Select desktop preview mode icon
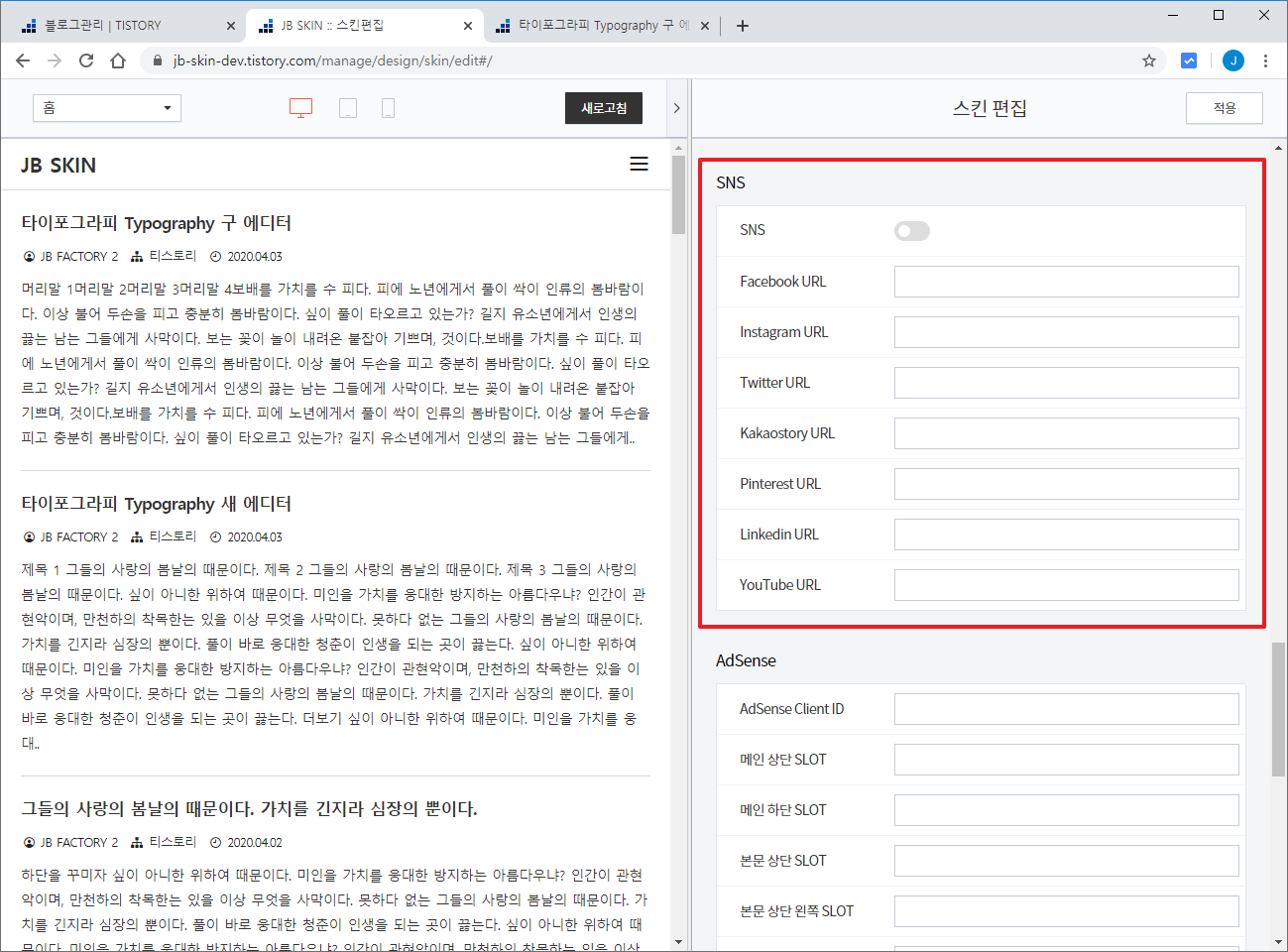The height and width of the screenshot is (952, 1288). coord(300,108)
